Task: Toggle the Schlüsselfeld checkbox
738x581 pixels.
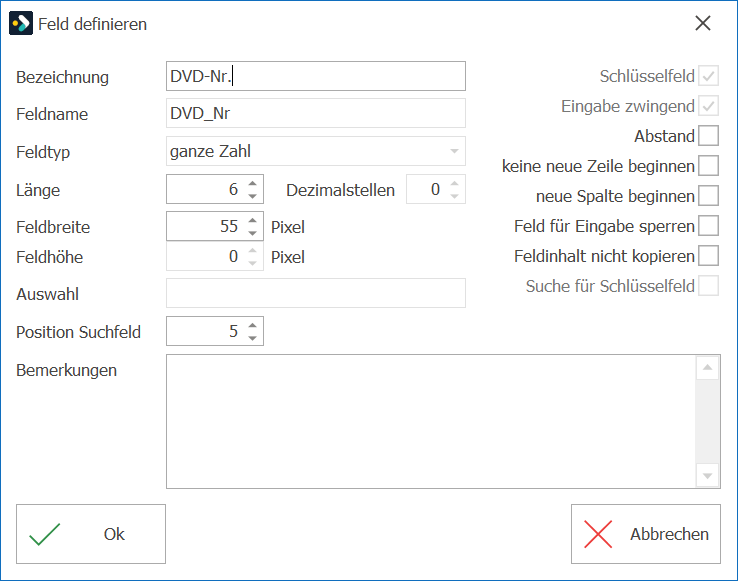Action: click(708, 76)
